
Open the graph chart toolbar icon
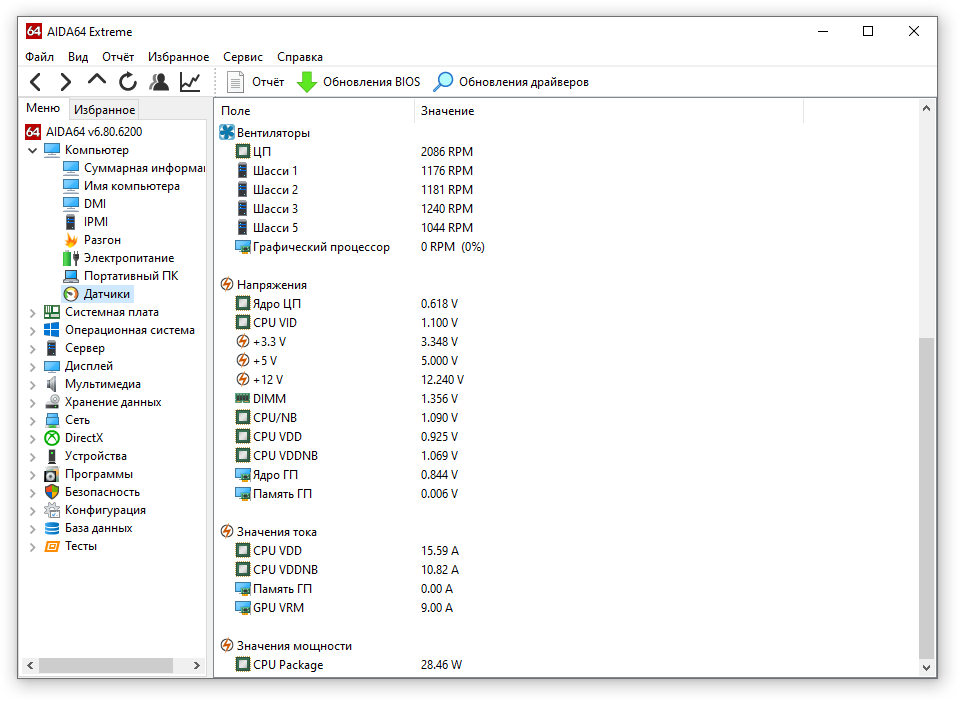pyautogui.click(x=190, y=82)
